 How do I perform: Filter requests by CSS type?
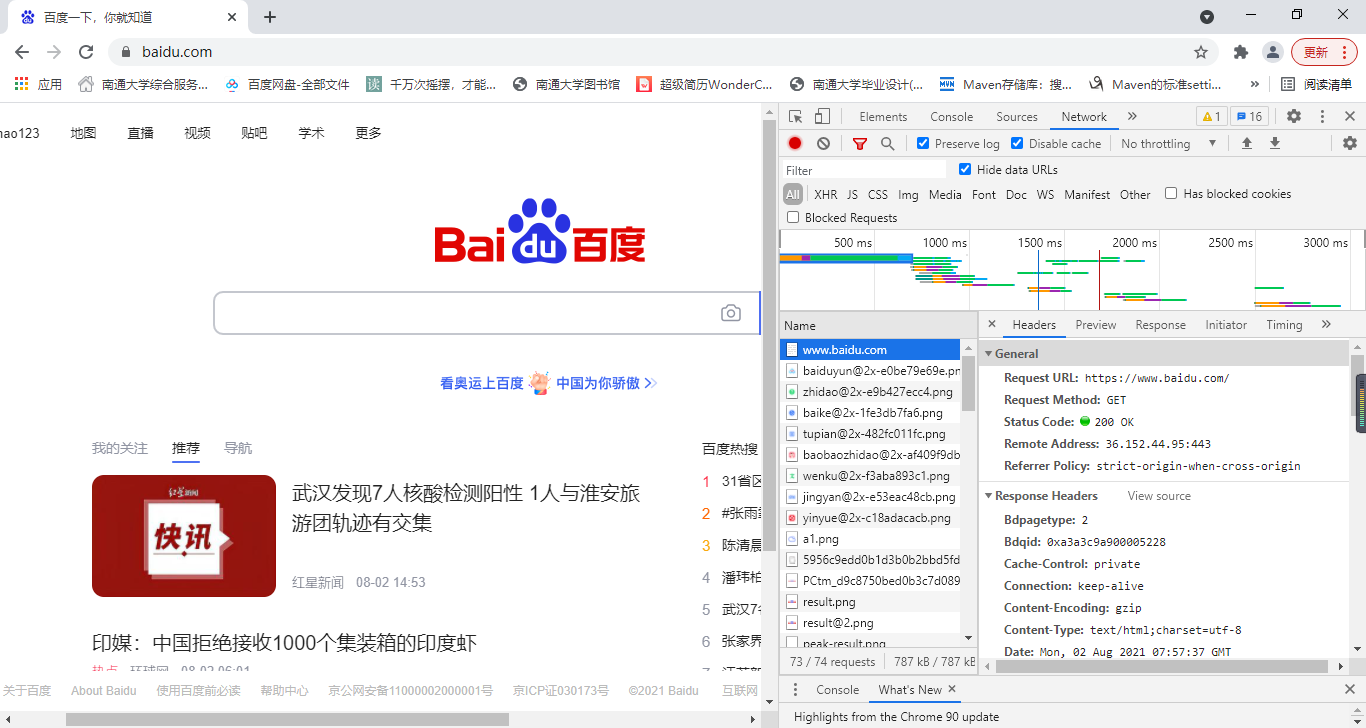coord(878,195)
